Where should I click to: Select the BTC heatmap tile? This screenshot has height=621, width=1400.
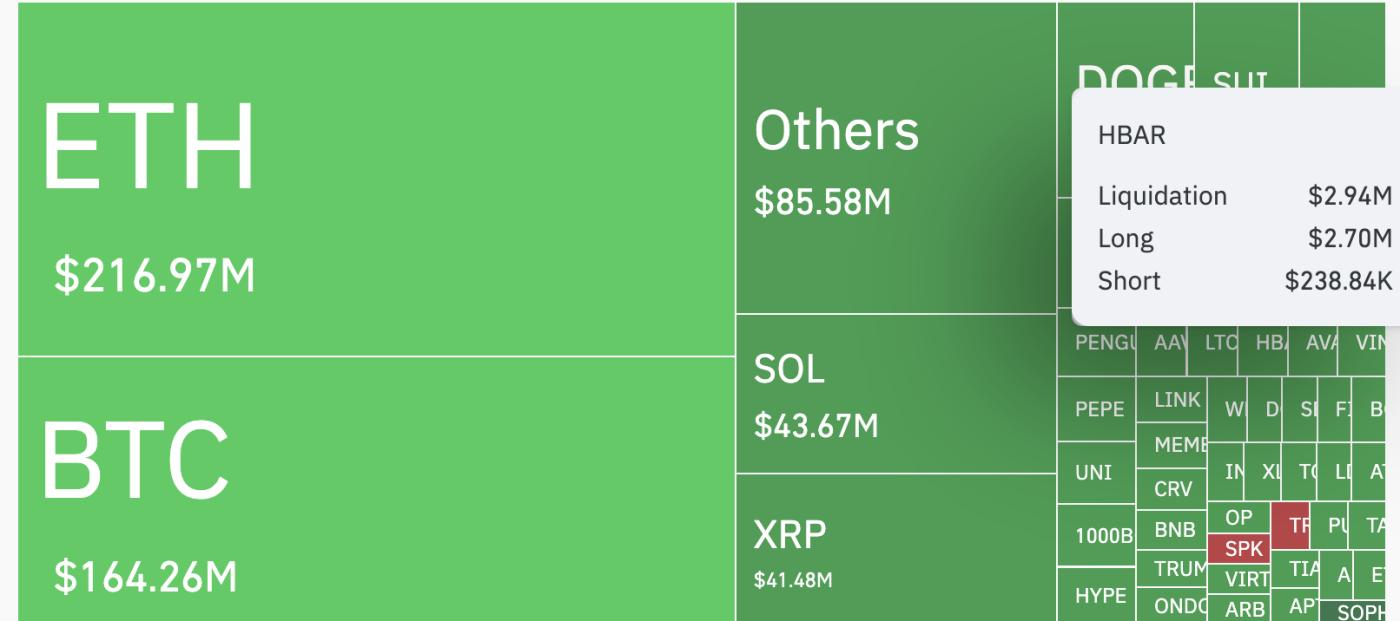pos(376,488)
